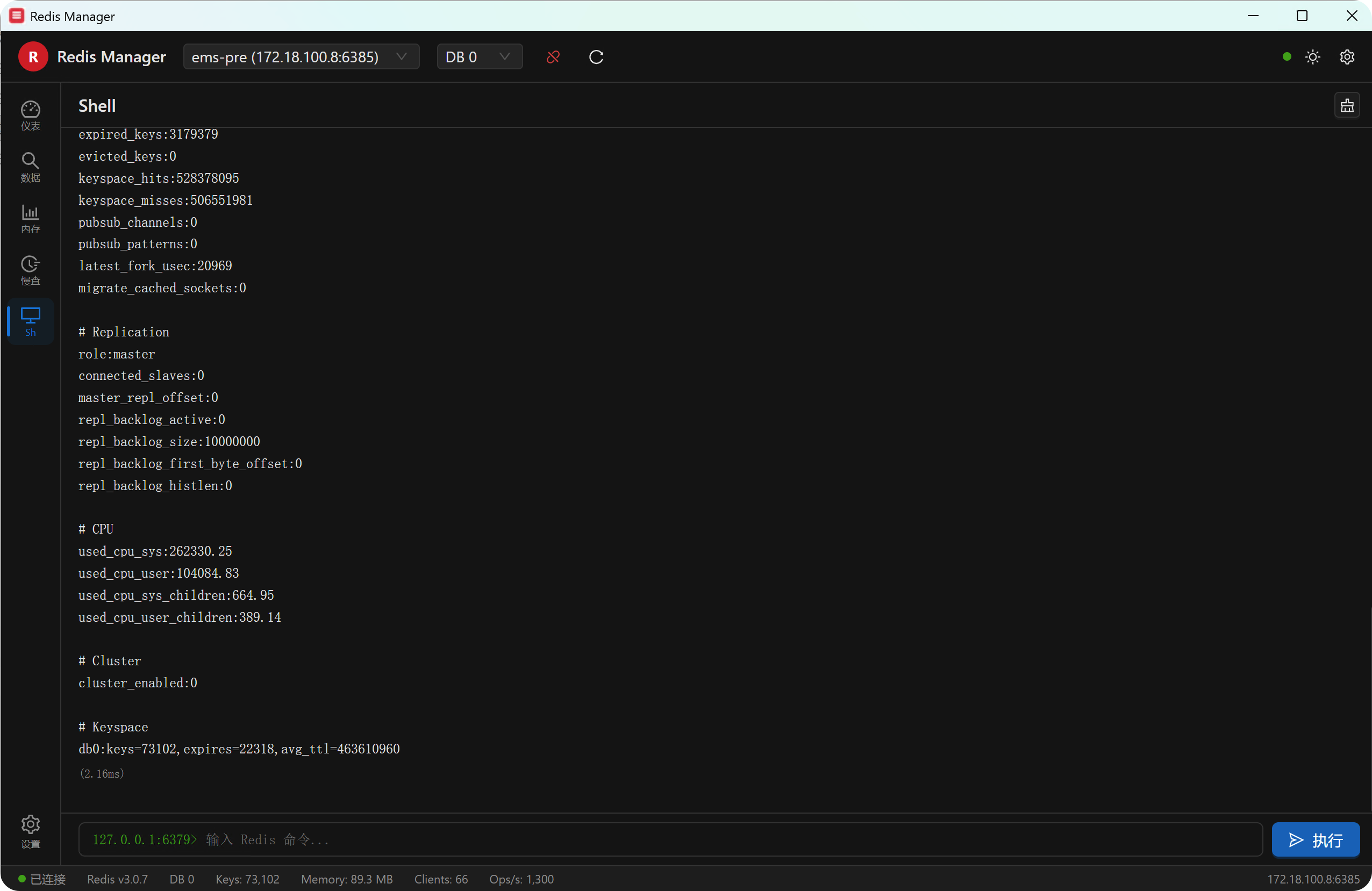The height and width of the screenshot is (891, 1372).
Task: Click the 执行 execute button
Action: [1316, 840]
